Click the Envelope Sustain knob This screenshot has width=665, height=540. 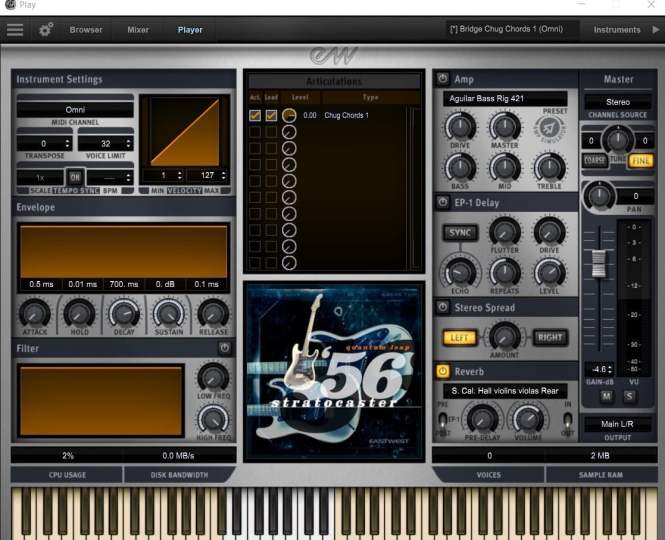[x=169, y=313]
